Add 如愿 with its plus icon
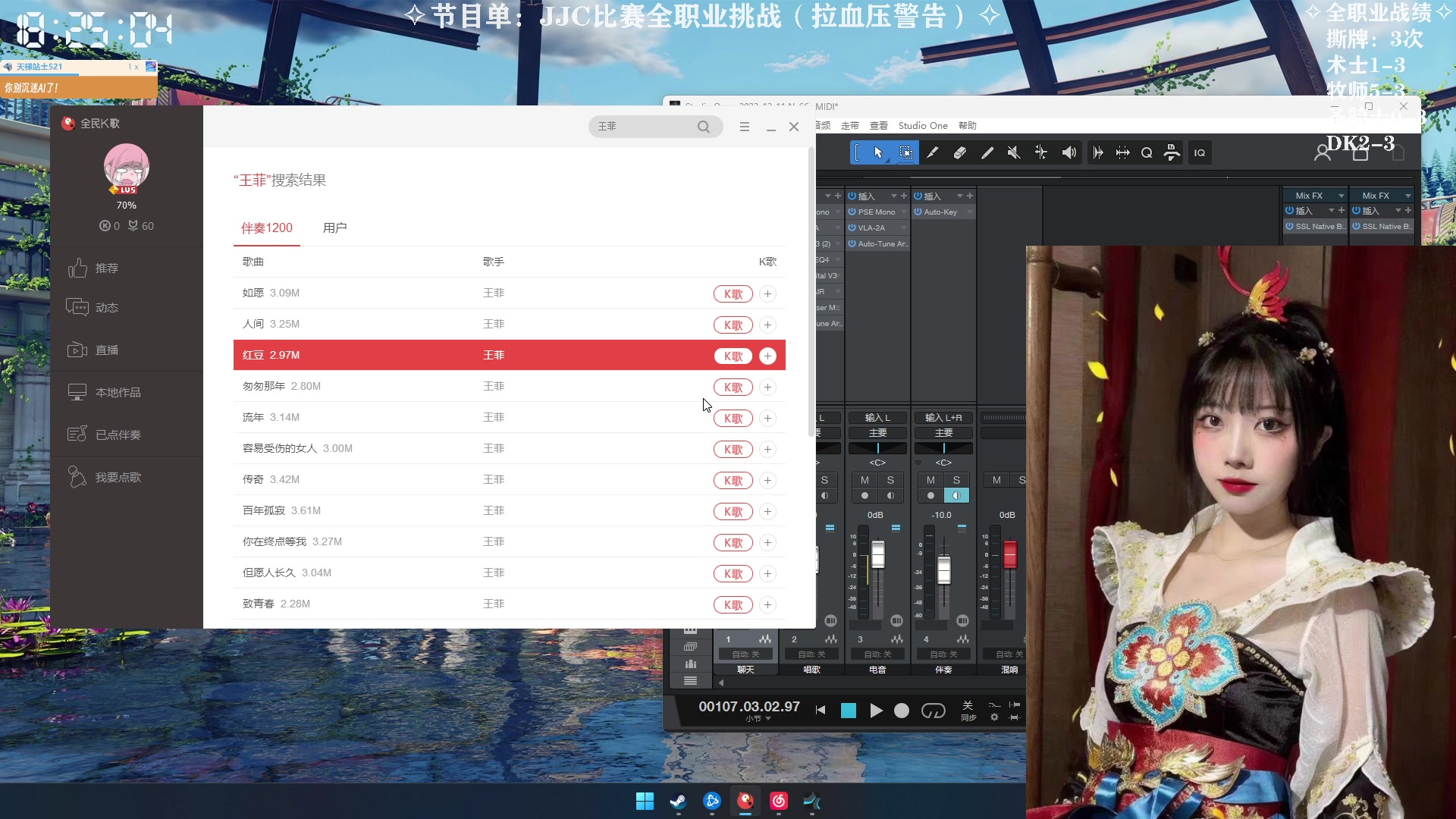The width and height of the screenshot is (1456, 819). [x=767, y=293]
